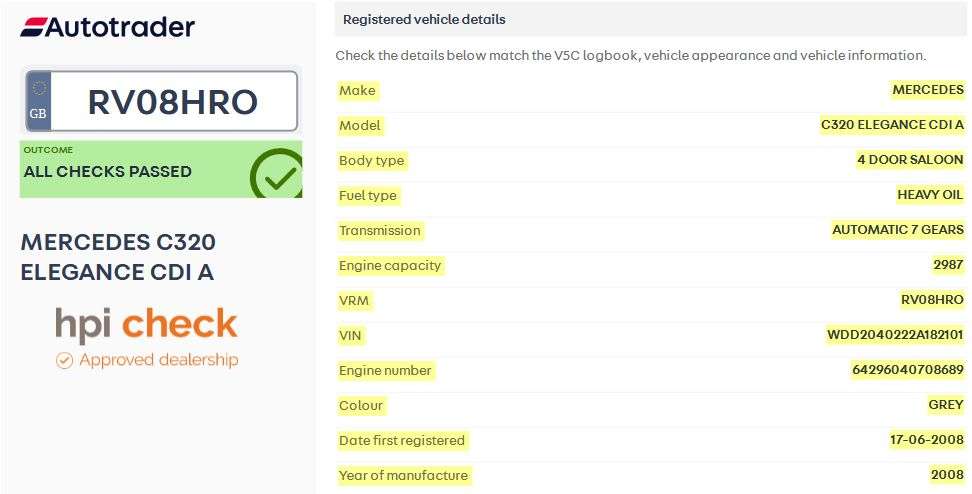972x494 pixels.
Task: Click the ALL CHECKS PASSED banner
Action: [x=161, y=169]
